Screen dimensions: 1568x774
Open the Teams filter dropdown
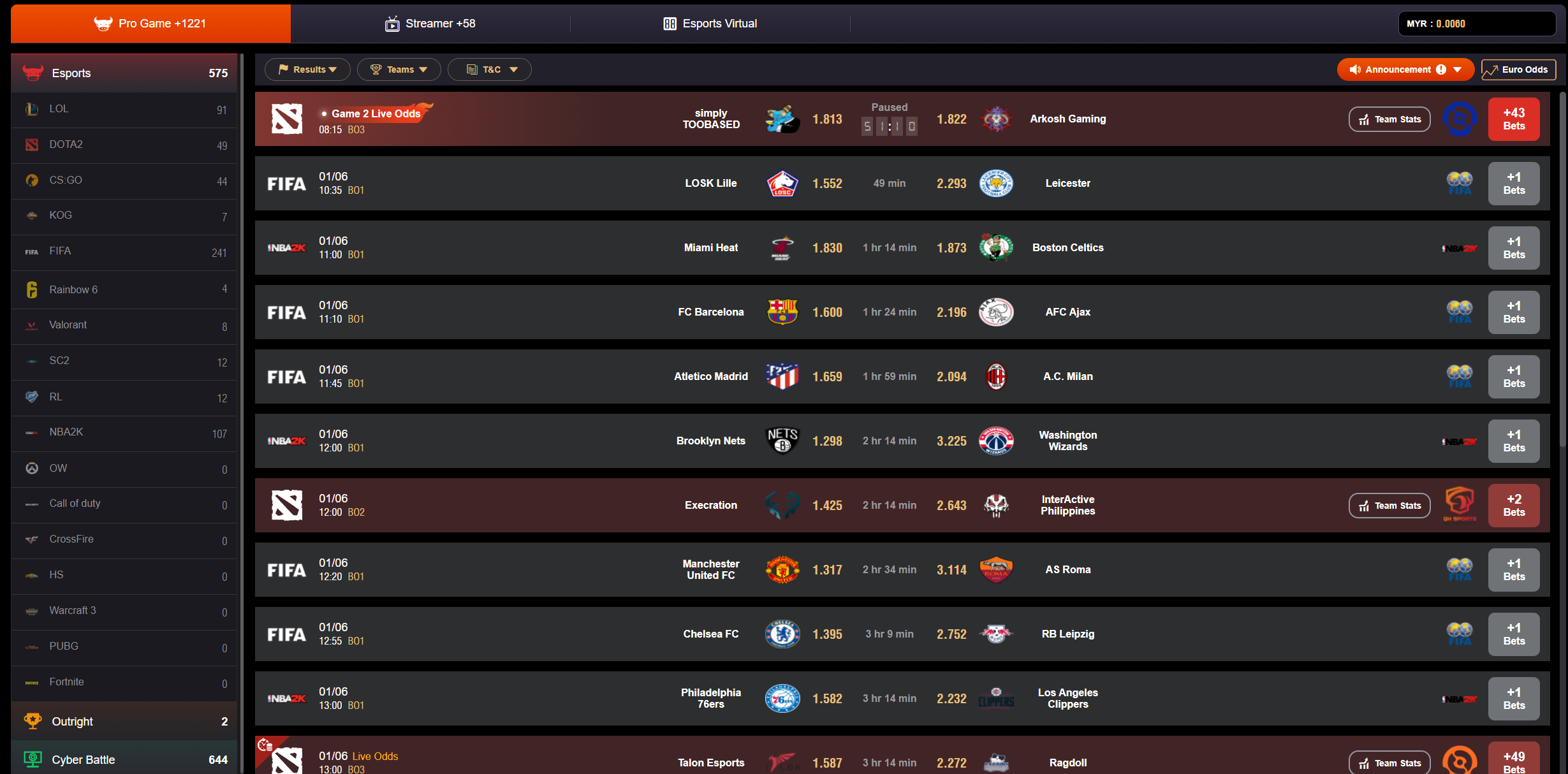pyautogui.click(x=399, y=69)
